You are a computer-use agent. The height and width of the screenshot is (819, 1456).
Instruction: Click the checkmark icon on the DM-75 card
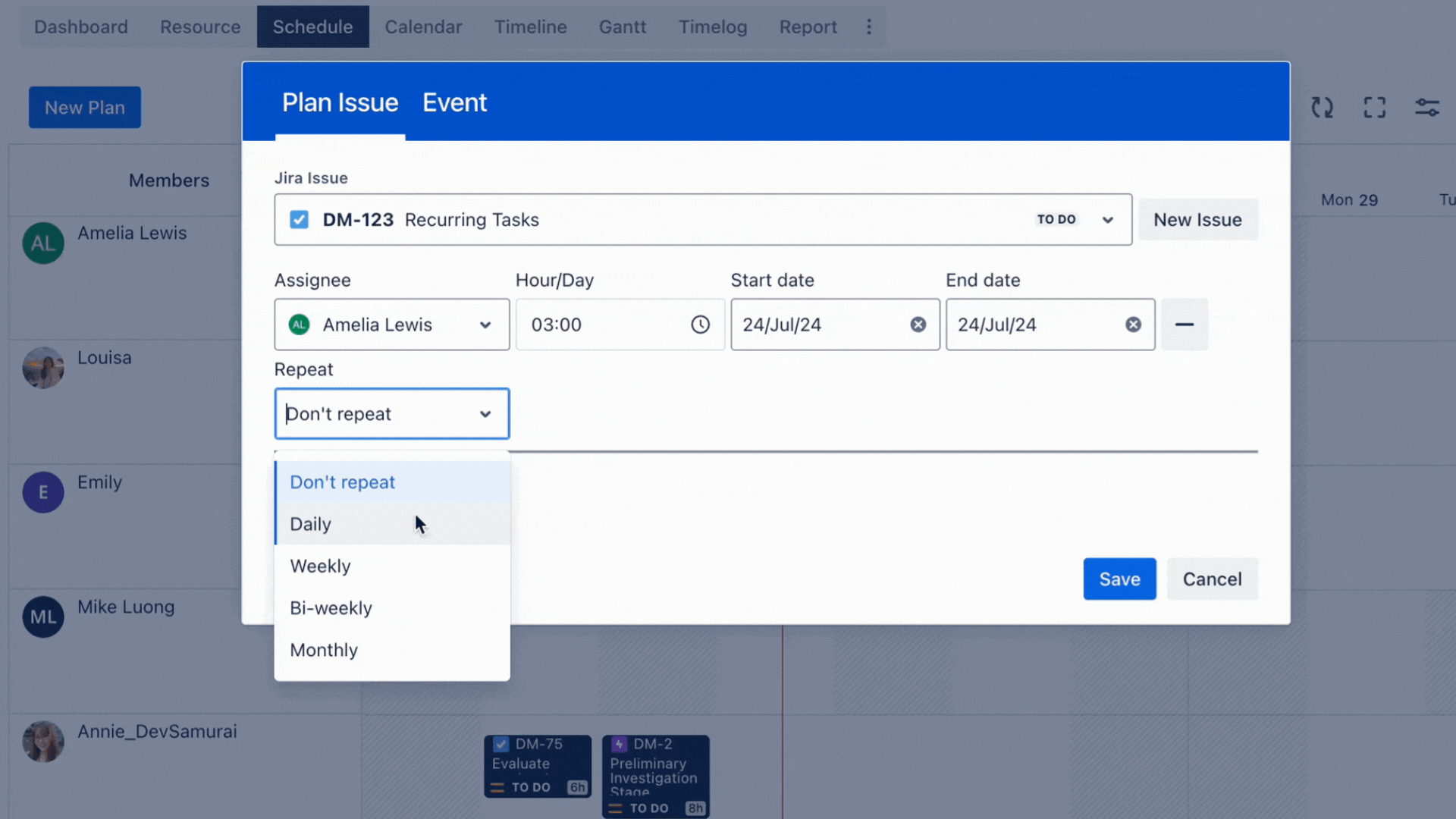tap(501, 744)
